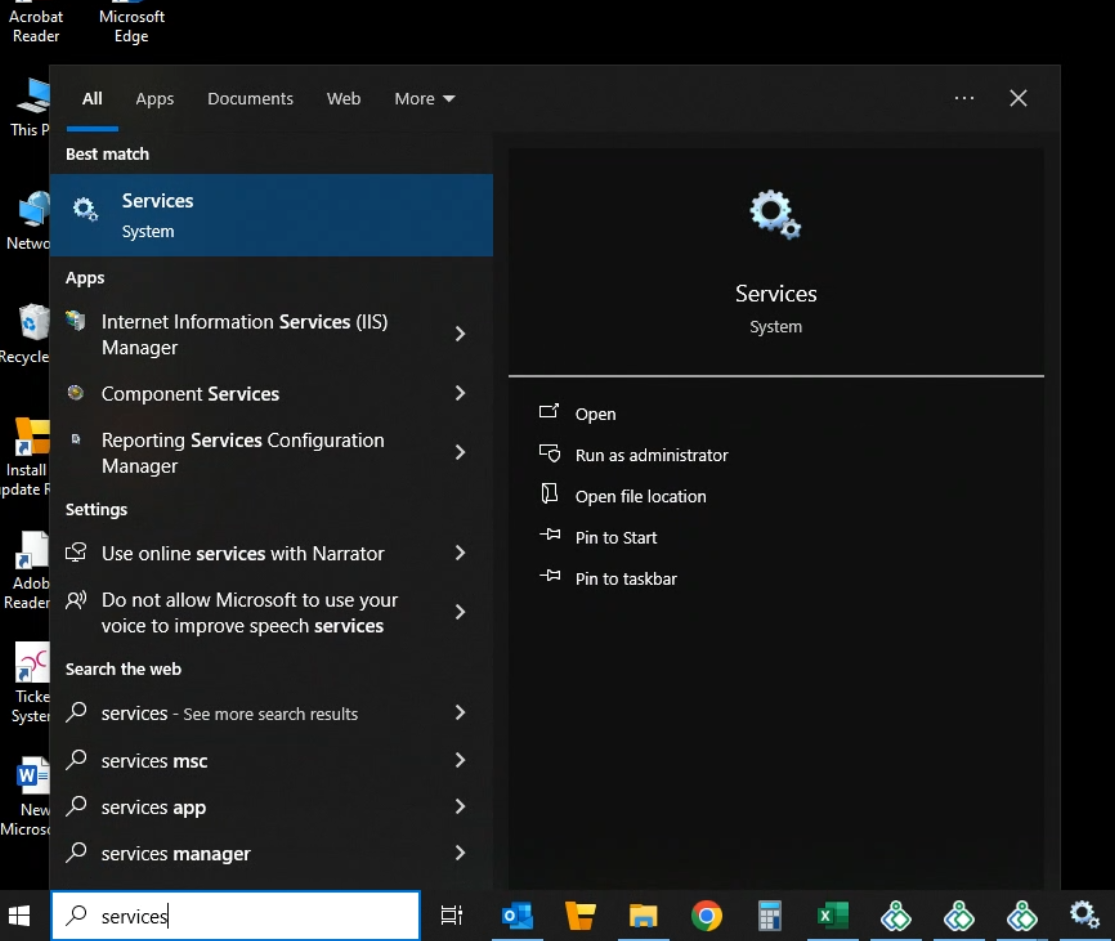Click the Pin to Start pin icon
Image resolution: width=1115 pixels, height=941 pixels.
(550, 535)
